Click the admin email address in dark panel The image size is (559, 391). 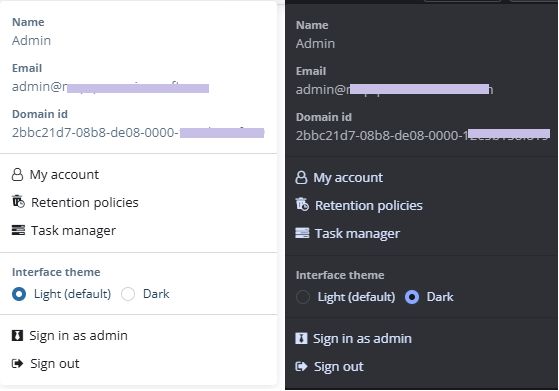coord(394,89)
